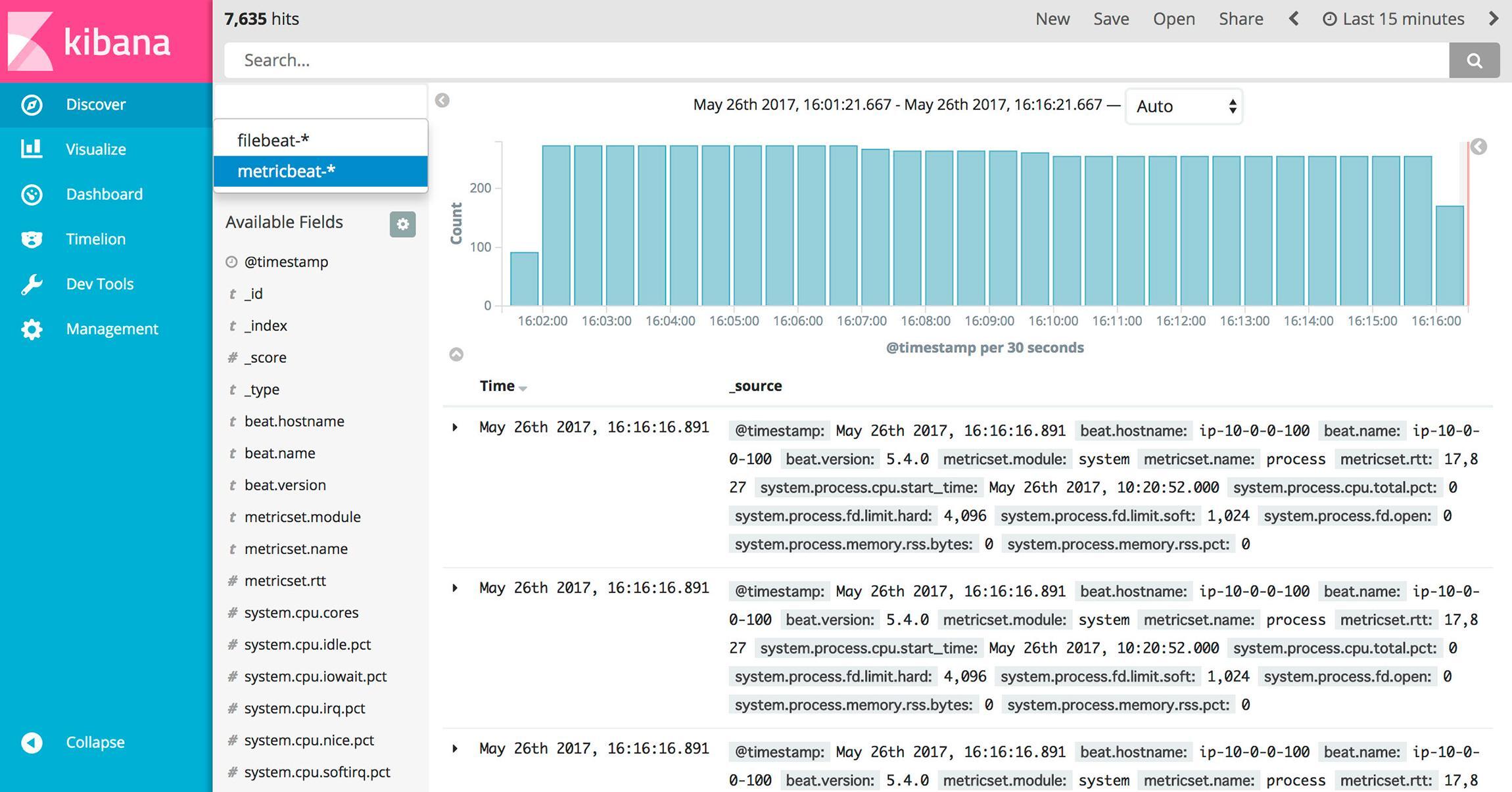Collapse the histogram chart with the circle arrow
Screen dimensions: 1512x792
pos(456,355)
